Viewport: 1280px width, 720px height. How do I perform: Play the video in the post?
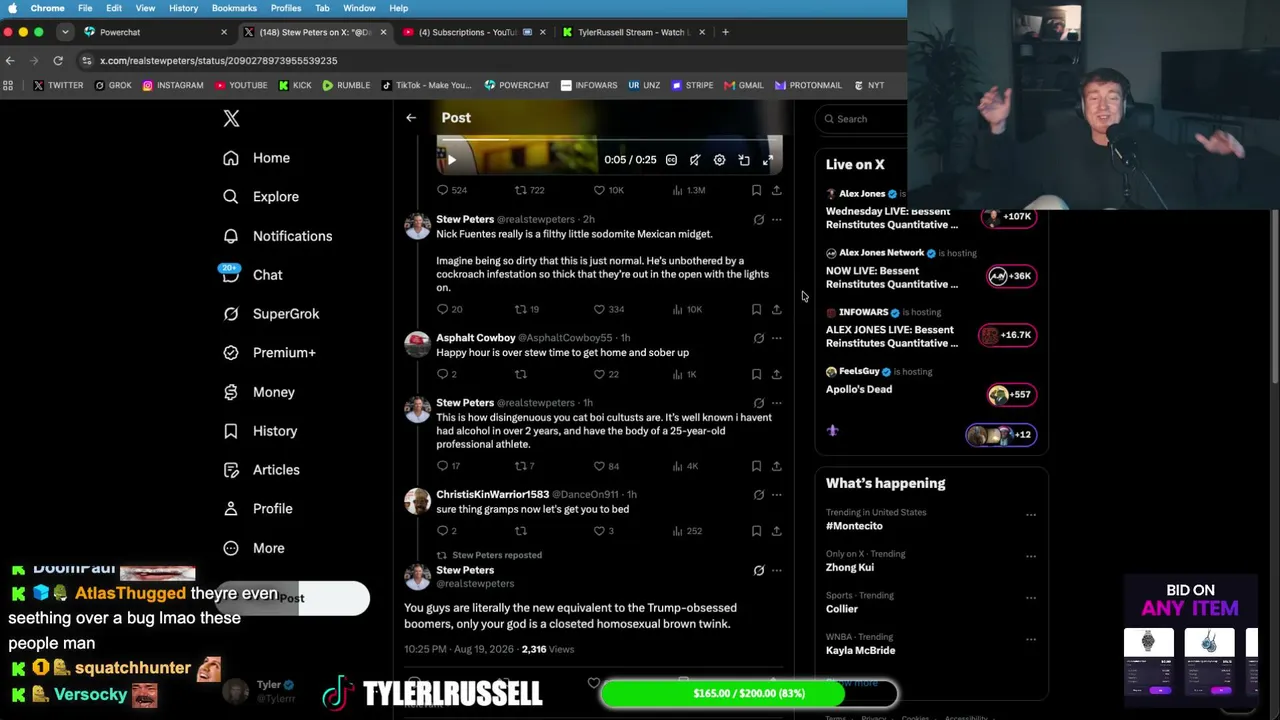[x=451, y=160]
